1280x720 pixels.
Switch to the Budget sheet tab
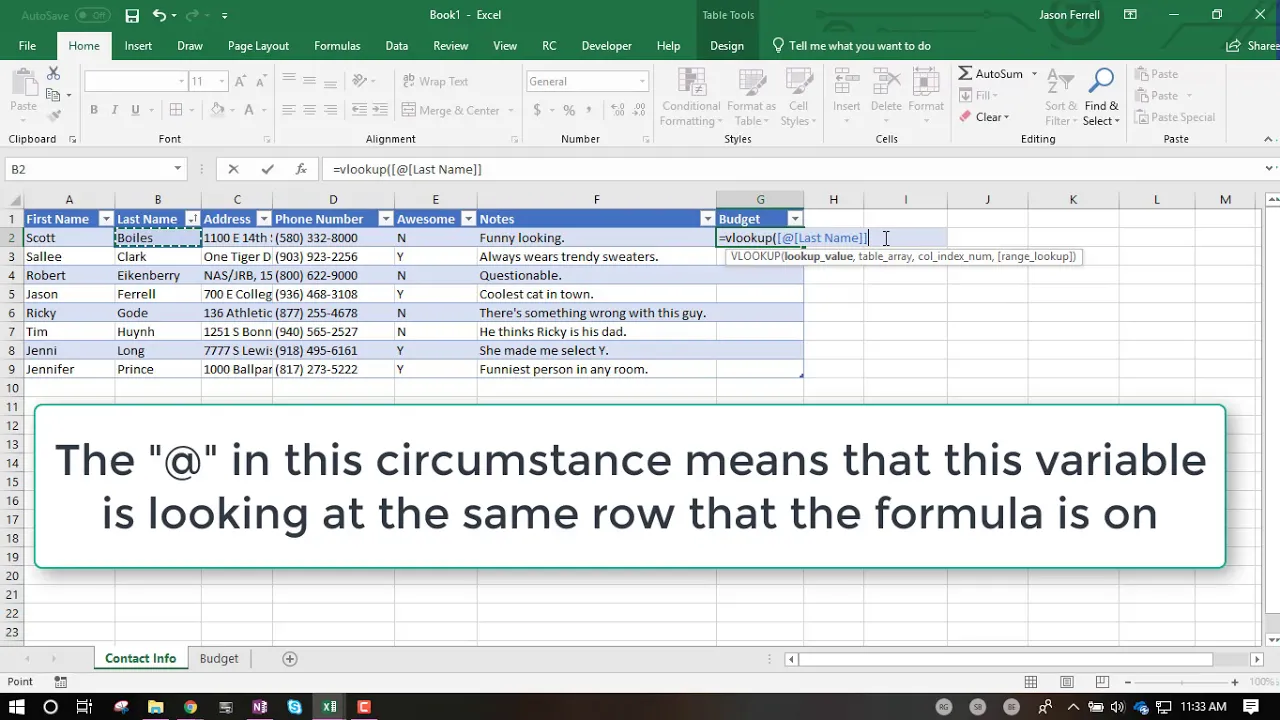[x=218, y=659]
